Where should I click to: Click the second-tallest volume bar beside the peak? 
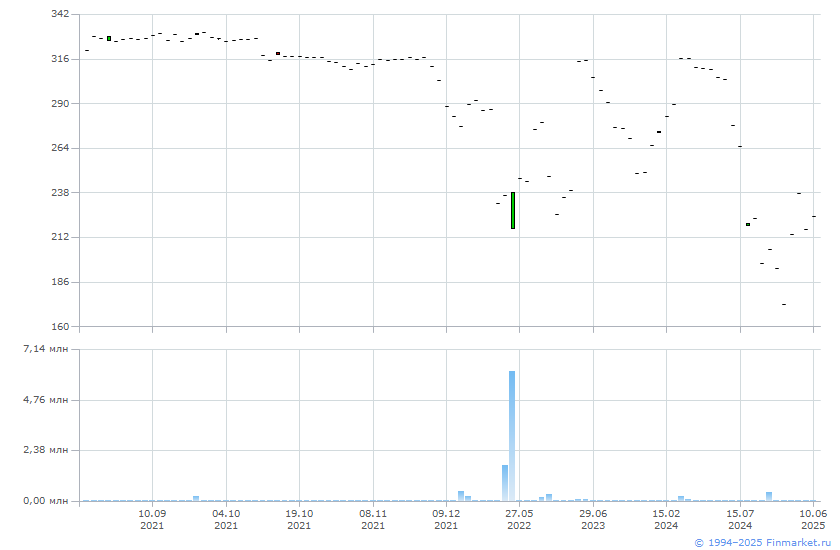coord(505,483)
